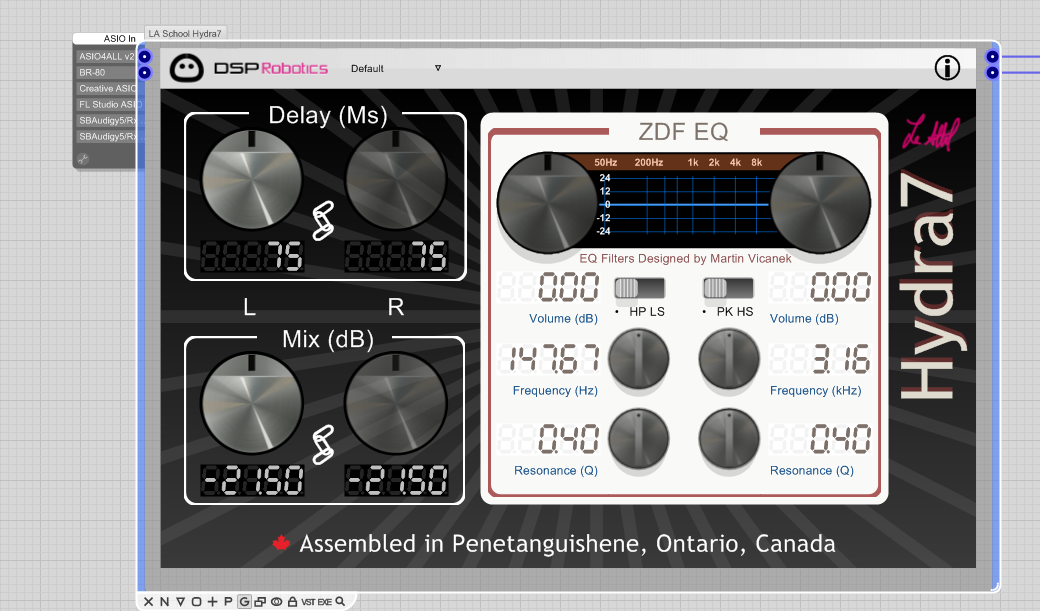Click the right Delay (Ms) knob
Viewport: 1040px width, 611px height.
pyautogui.click(x=396, y=180)
